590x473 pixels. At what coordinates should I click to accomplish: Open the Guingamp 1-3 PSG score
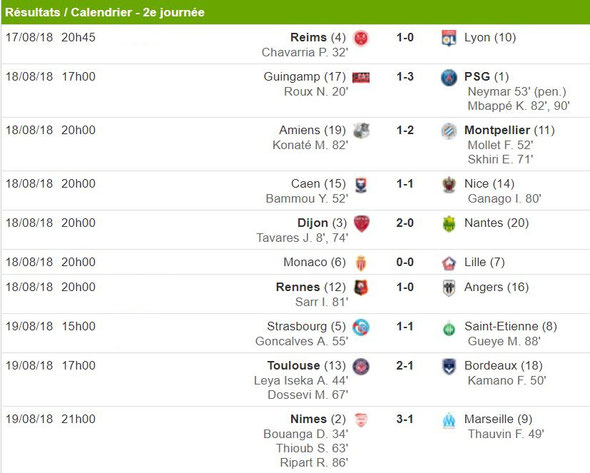tap(405, 76)
